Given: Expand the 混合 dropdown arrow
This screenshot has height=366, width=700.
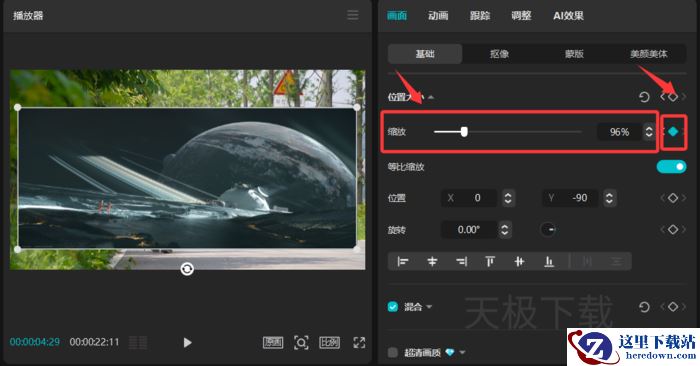Looking at the screenshot, I should pyautogui.click(x=429, y=307).
